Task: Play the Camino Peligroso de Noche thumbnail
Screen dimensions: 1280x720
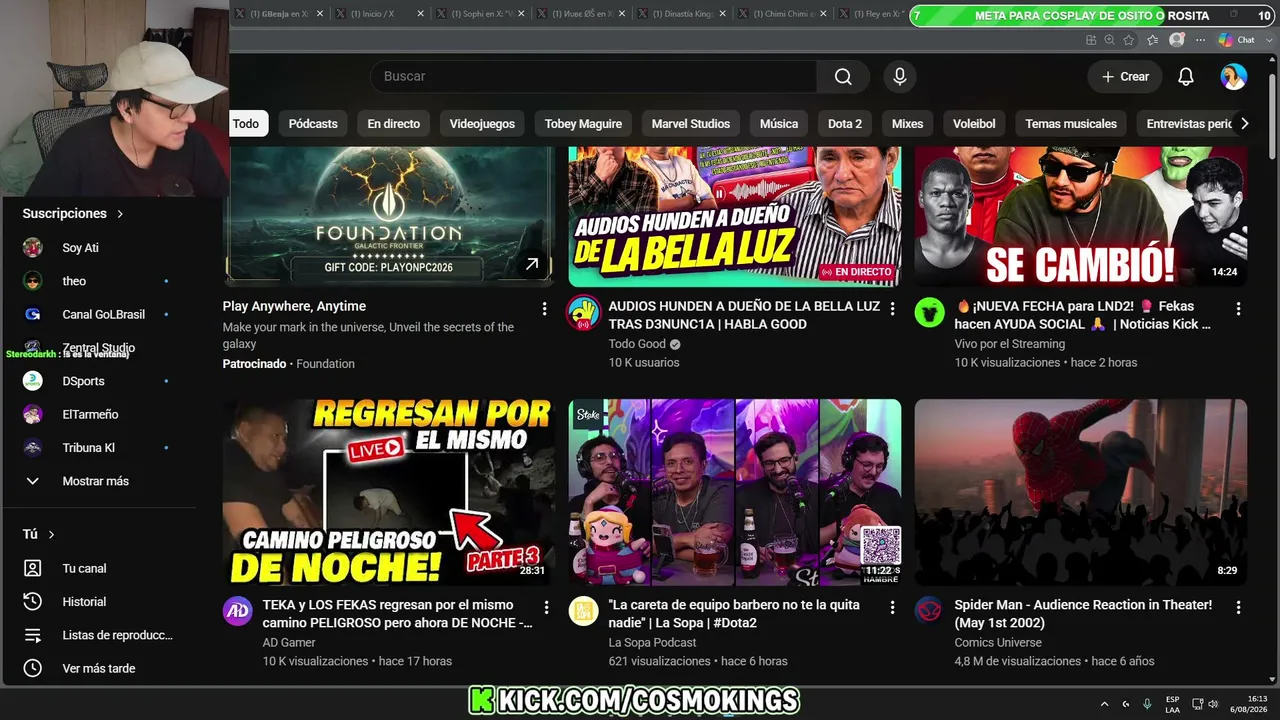Action: [389, 493]
